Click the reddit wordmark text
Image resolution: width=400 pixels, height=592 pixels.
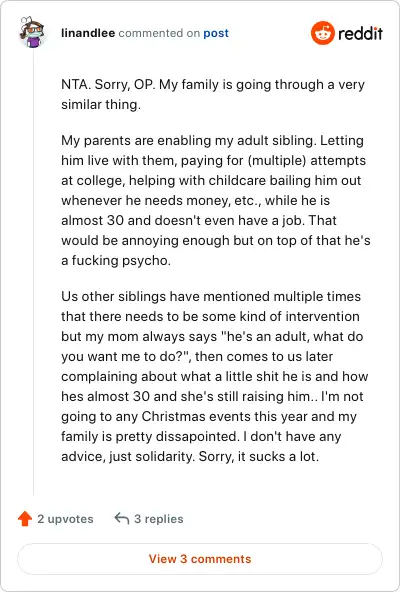pyautogui.click(x=360, y=34)
